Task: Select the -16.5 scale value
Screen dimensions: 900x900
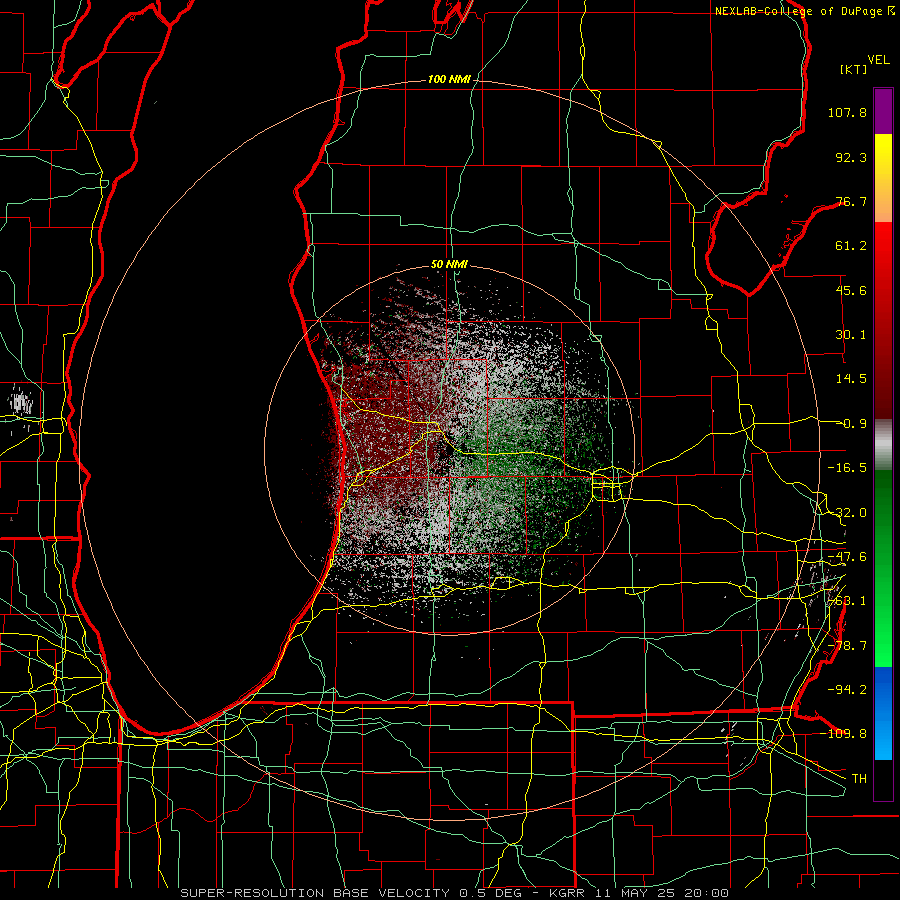Action: pos(847,468)
